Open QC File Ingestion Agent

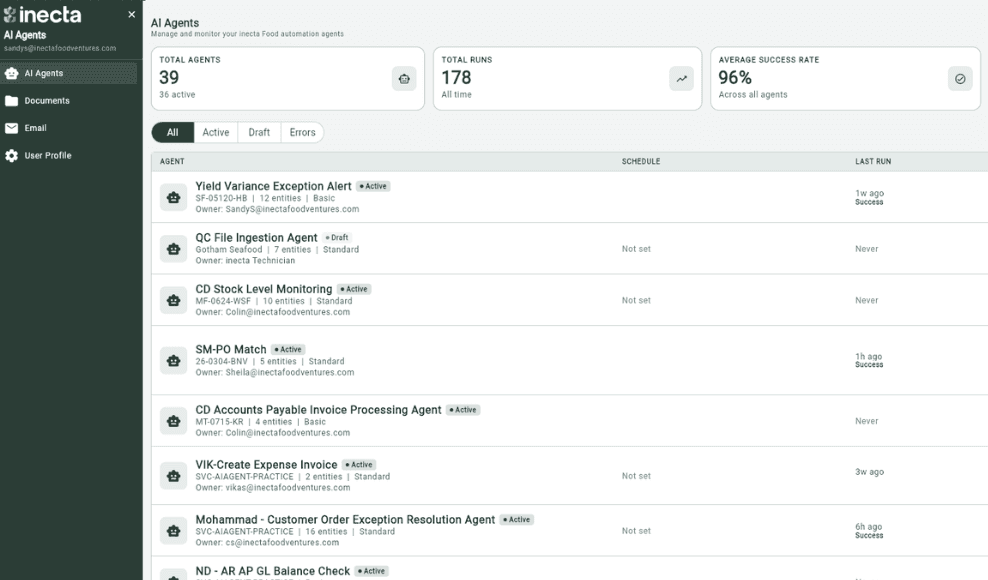click(x=256, y=238)
